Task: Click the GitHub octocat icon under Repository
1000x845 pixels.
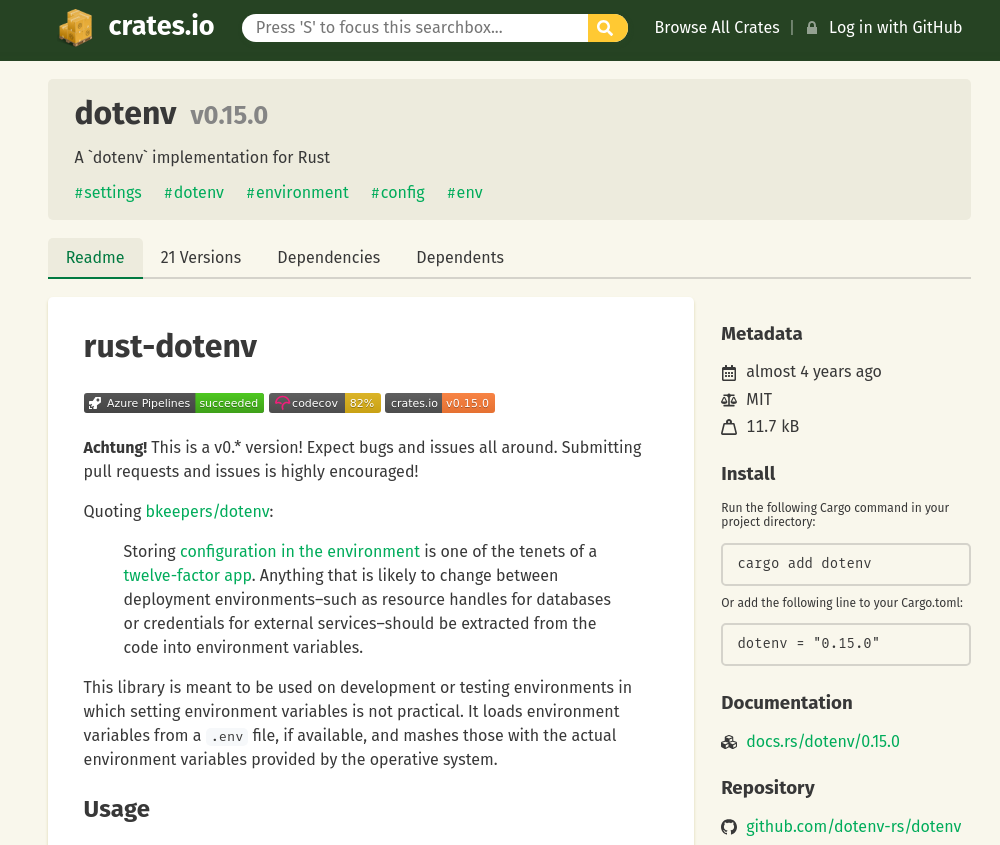Action: 729,827
